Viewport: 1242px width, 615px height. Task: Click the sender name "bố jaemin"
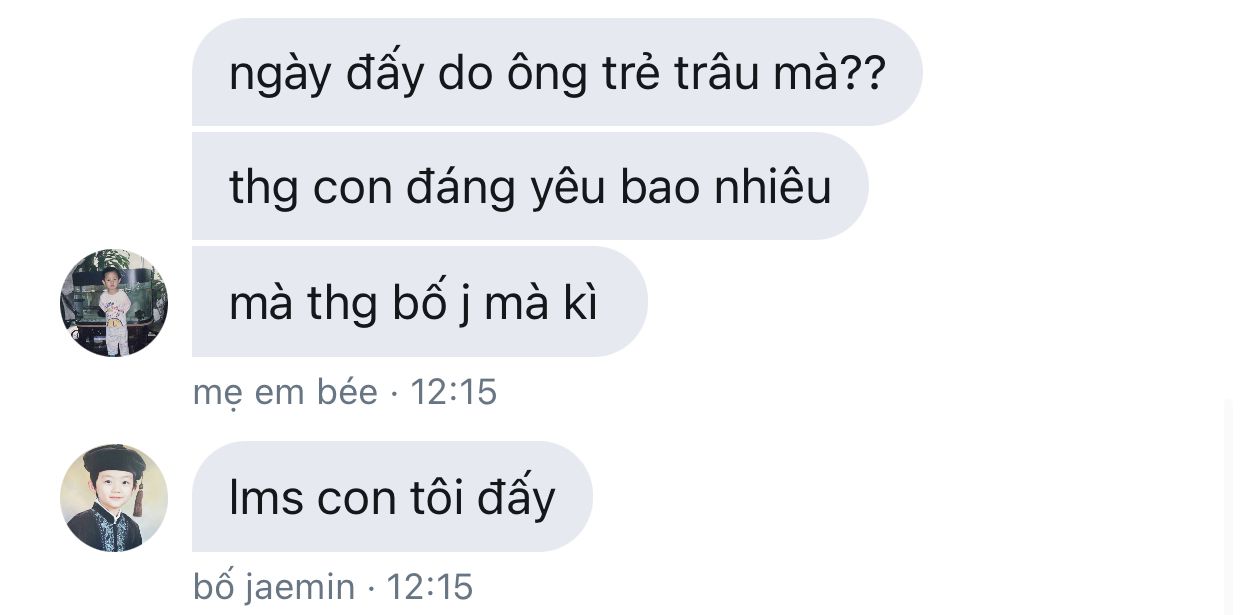(274, 588)
